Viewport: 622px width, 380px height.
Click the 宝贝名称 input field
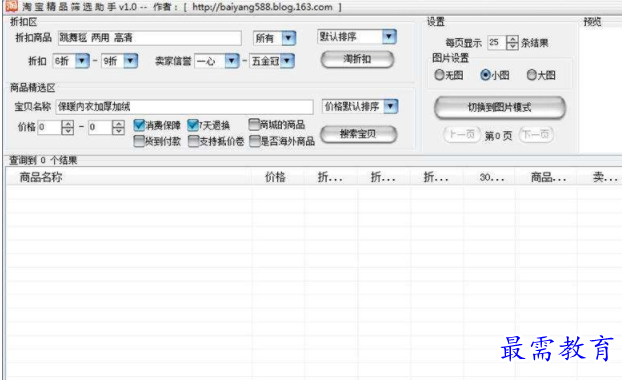click(184, 107)
